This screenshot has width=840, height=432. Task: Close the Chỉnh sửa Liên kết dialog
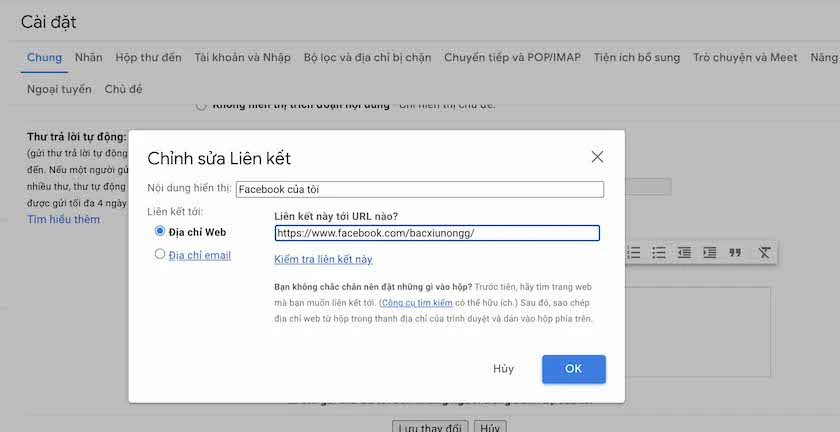(x=597, y=157)
